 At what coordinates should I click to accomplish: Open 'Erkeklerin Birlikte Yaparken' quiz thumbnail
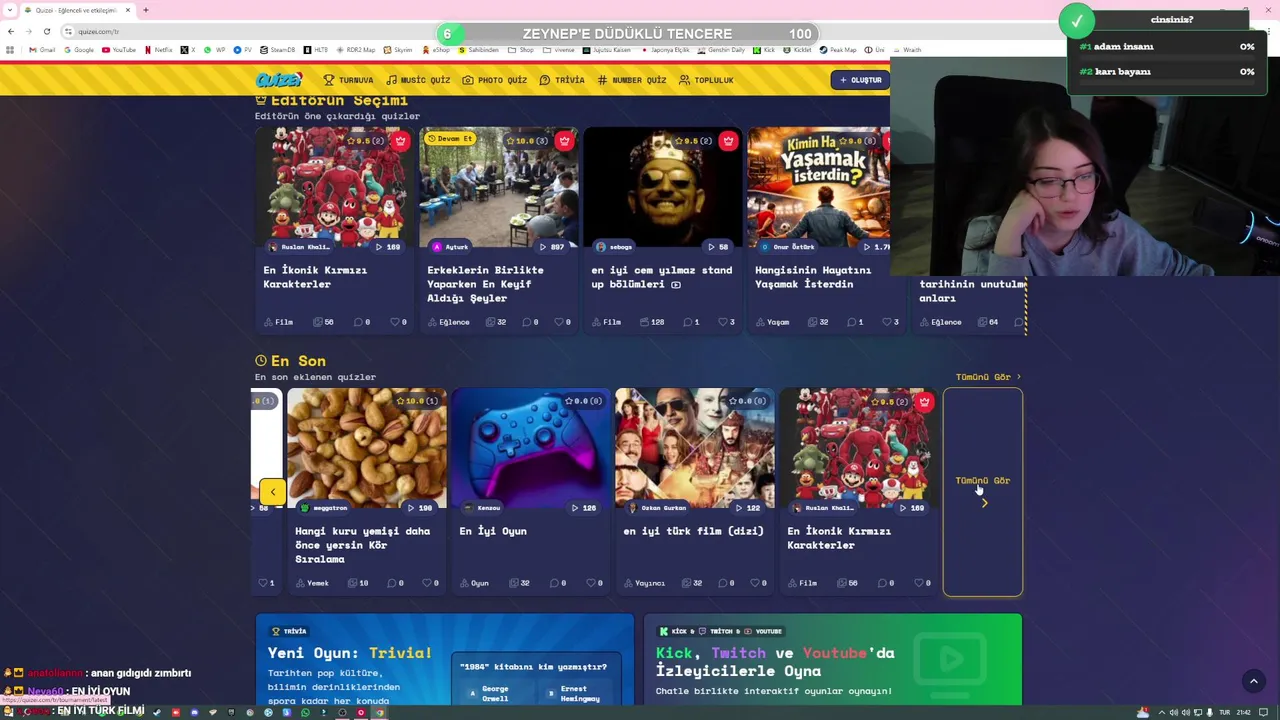[x=499, y=187]
